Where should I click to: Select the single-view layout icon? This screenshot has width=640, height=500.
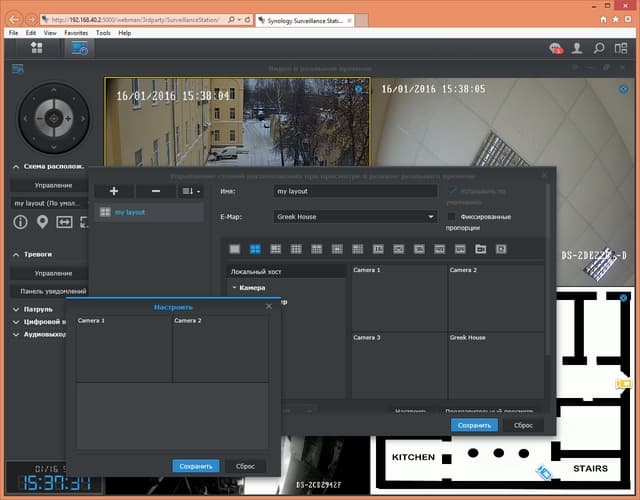[x=235, y=248]
